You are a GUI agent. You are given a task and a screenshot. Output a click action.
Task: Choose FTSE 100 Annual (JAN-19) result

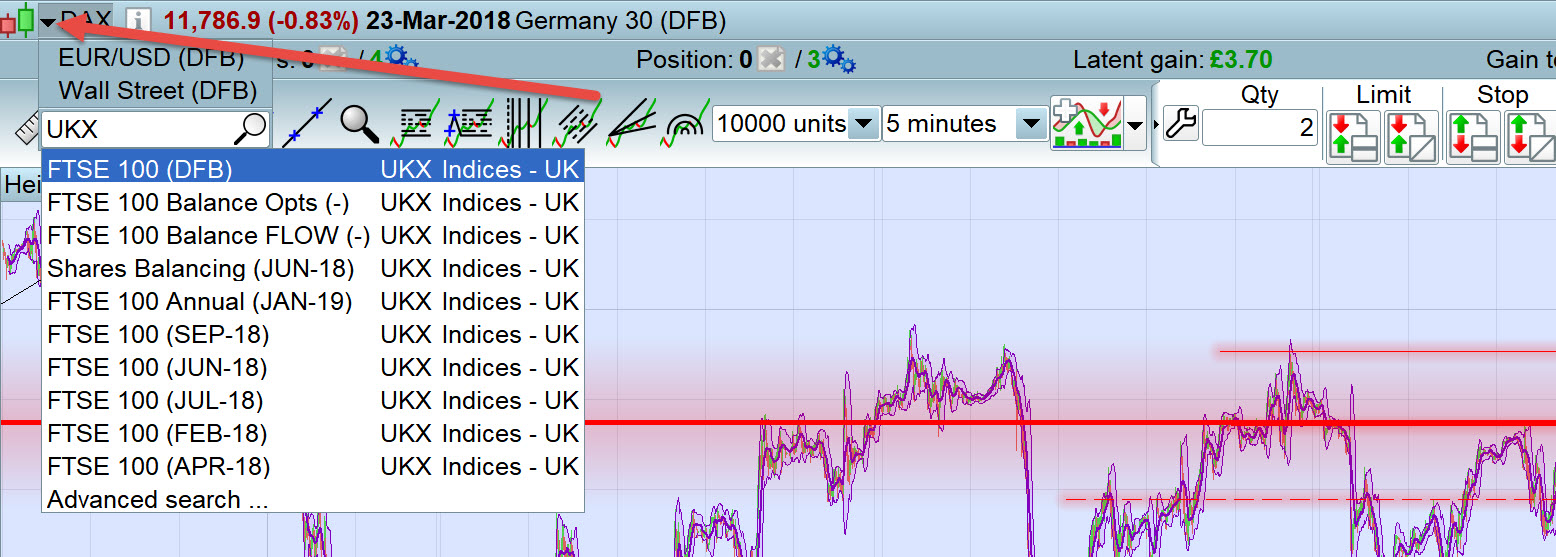pos(313,302)
